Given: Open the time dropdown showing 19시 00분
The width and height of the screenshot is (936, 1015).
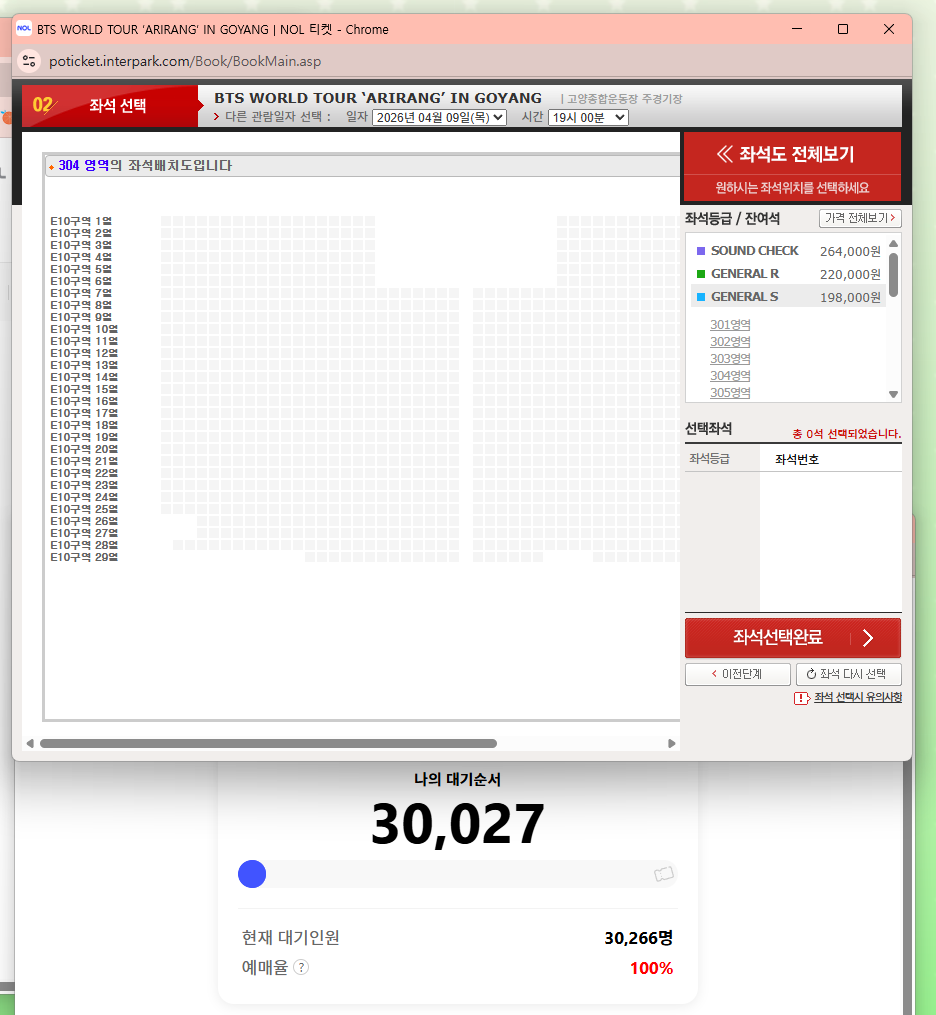Looking at the screenshot, I should [588, 117].
